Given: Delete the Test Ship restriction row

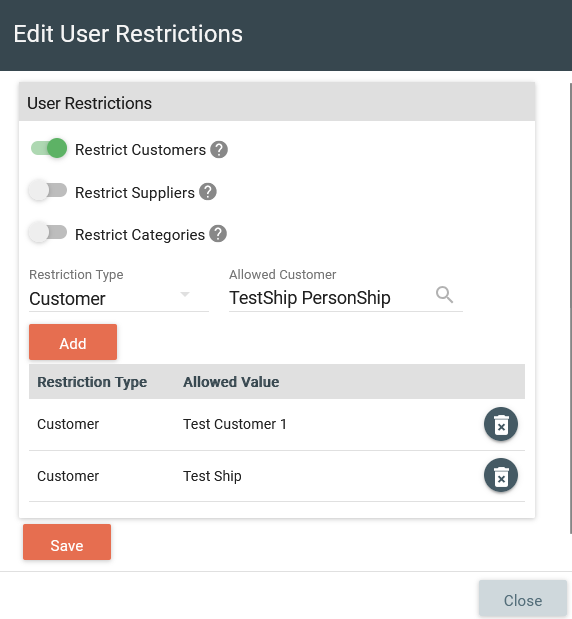Looking at the screenshot, I should (501, 476).
